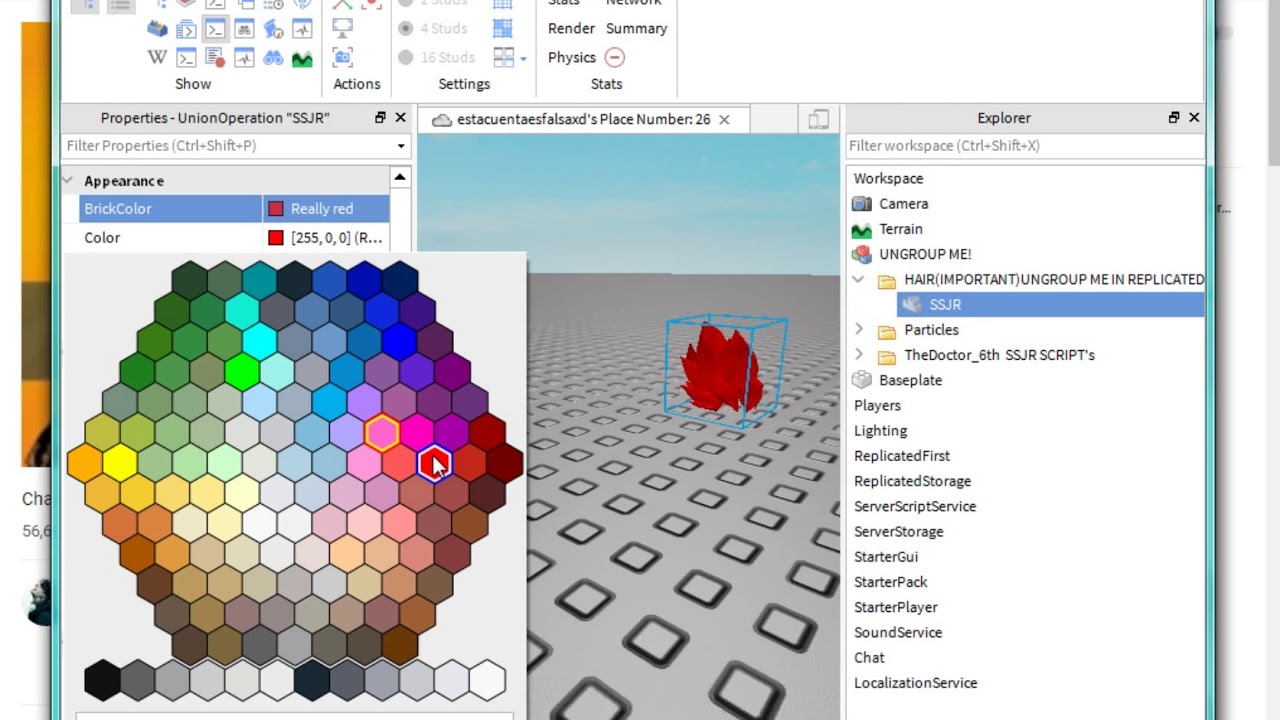Expand TheDoctor_6th SSJR SCRIPT's folder
Image resolution: width=1280 pixels, height=720 pixels.
point(859,355)
